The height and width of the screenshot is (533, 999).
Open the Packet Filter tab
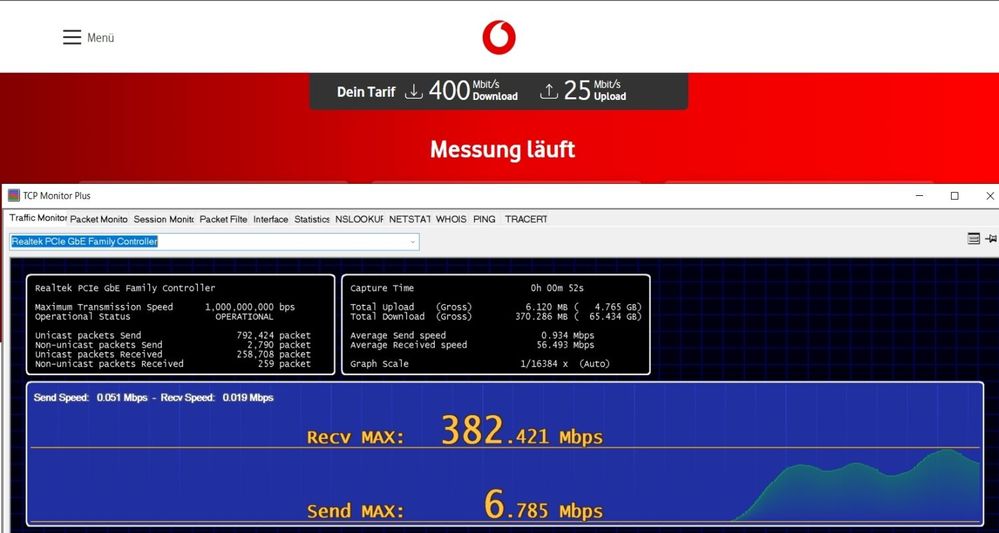coord(223,219)
